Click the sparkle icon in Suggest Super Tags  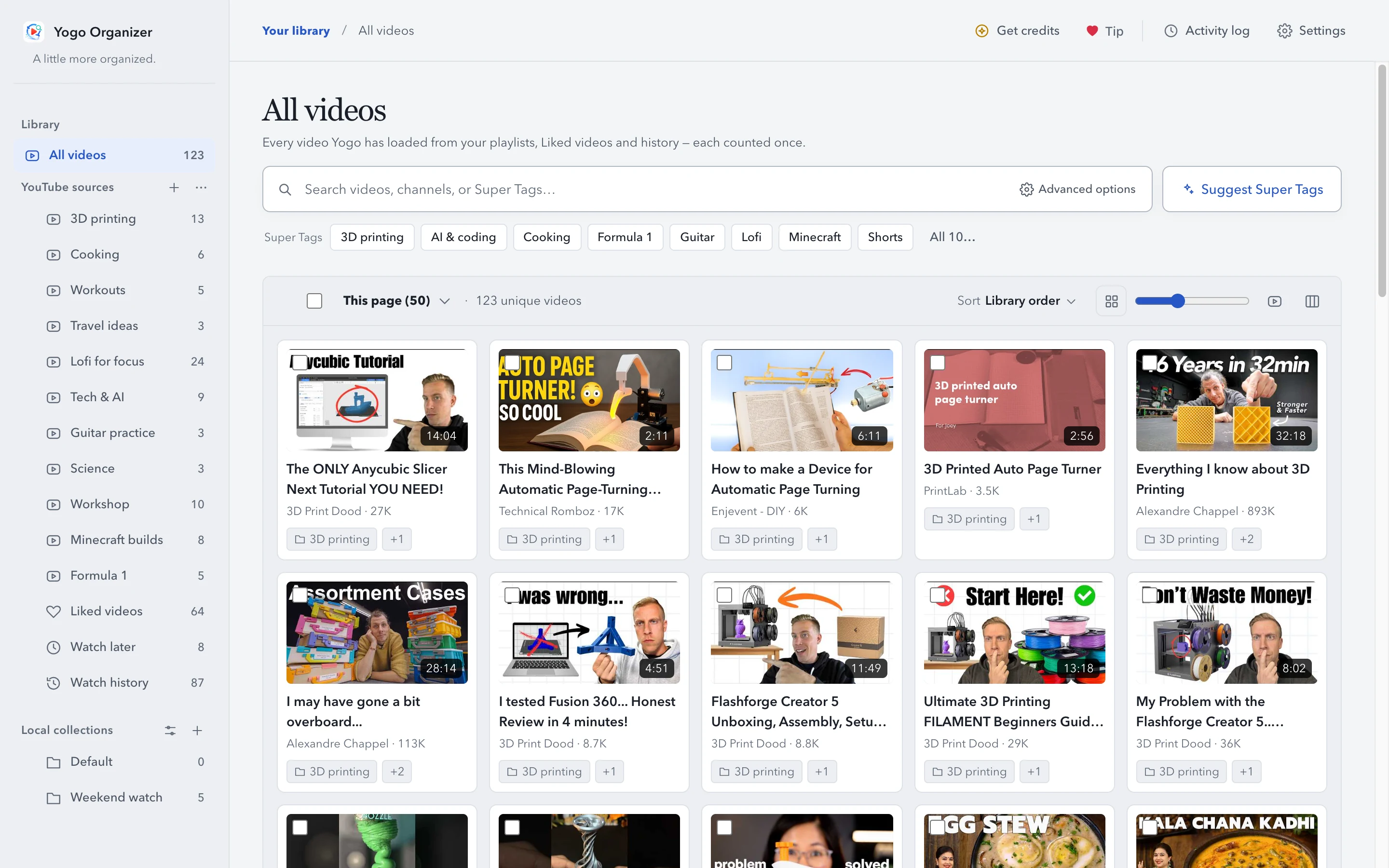coord(1188,189)
